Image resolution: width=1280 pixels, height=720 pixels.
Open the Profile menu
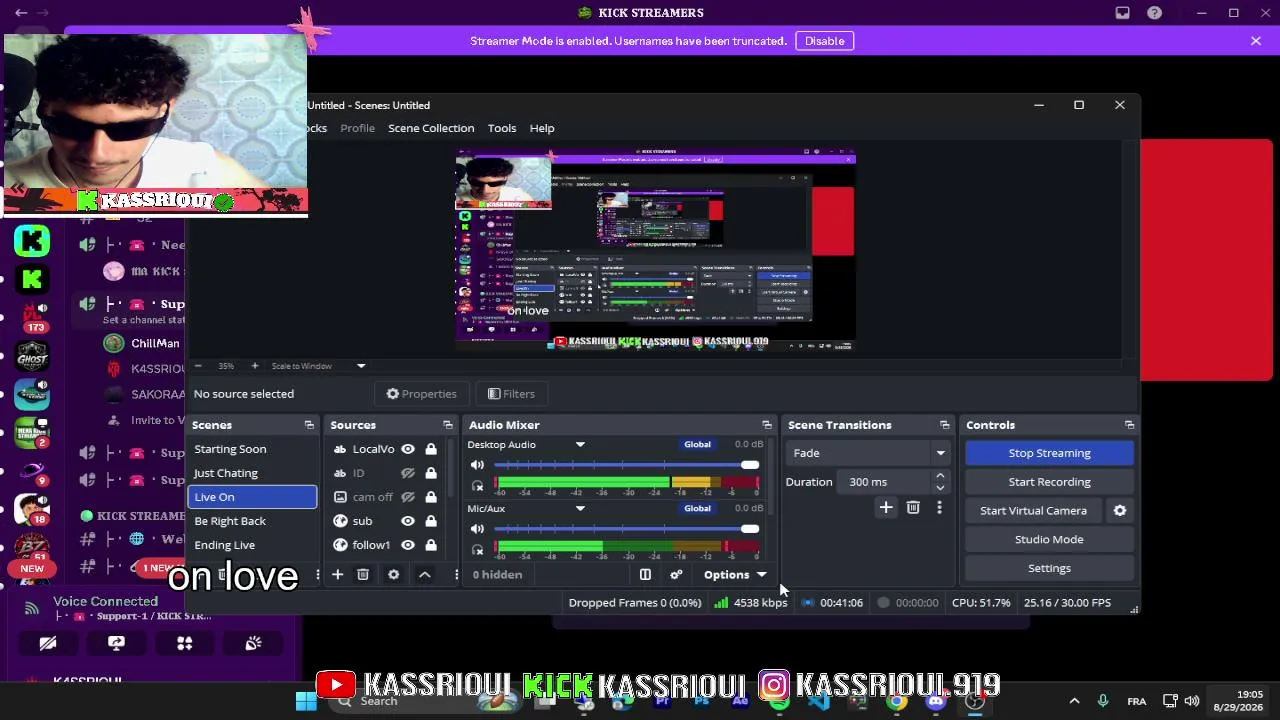click(357, 128)
